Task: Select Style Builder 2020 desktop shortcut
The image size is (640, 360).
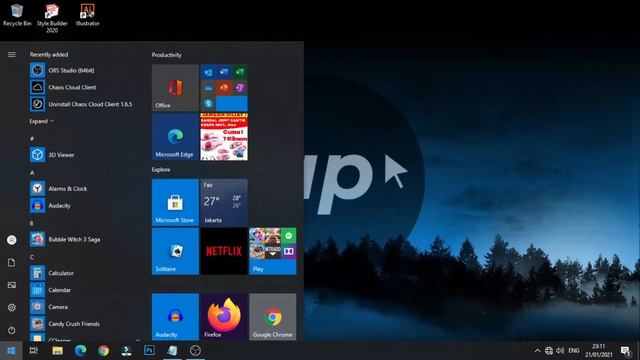Action: pos(52,18)
